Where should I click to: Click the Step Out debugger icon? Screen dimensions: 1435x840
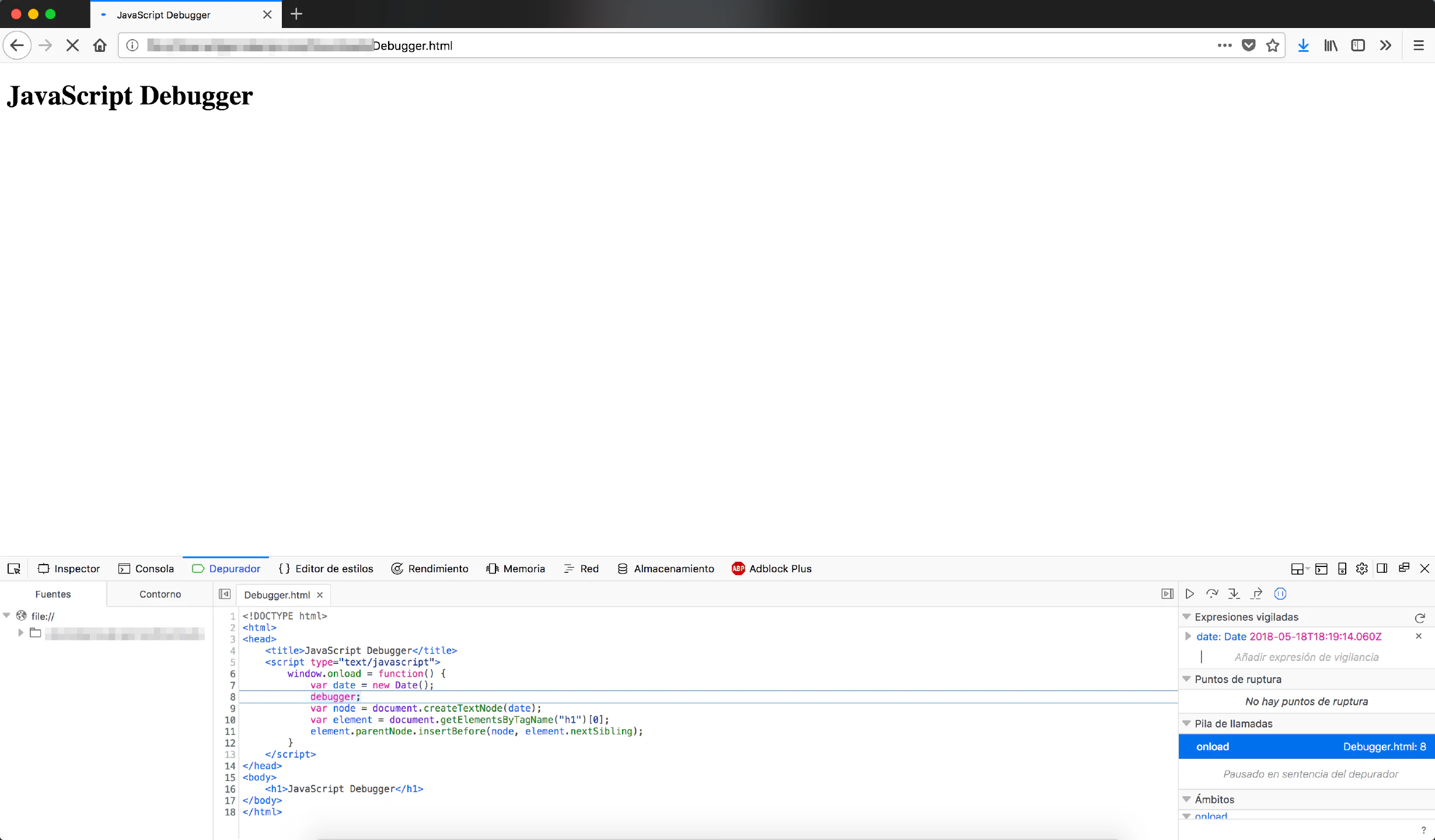(1256, 594)
